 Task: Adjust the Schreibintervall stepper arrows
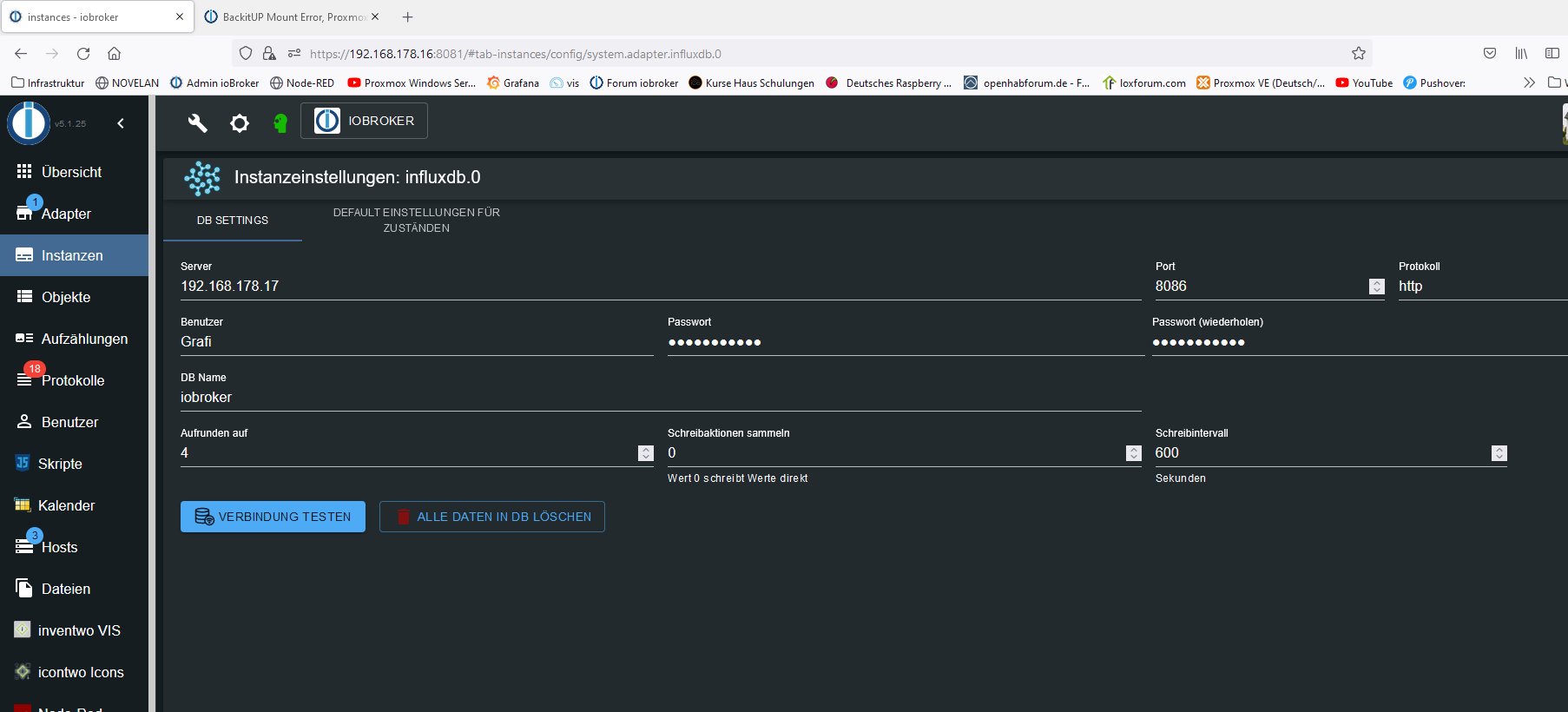pyautogui.click(x=1499, y=453)
